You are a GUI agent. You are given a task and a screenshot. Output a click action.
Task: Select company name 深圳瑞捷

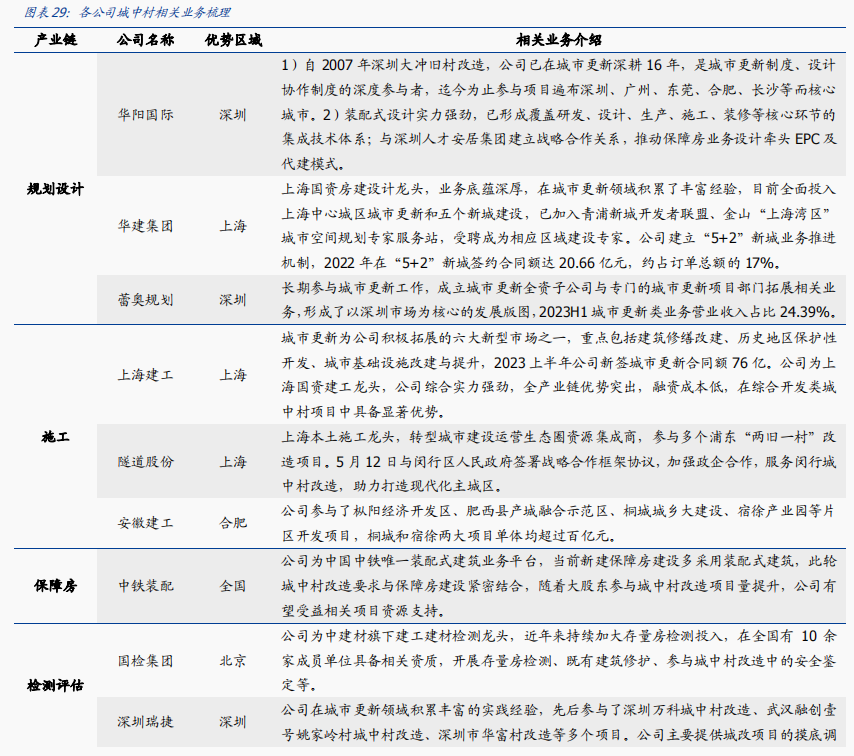coord(145,721)
